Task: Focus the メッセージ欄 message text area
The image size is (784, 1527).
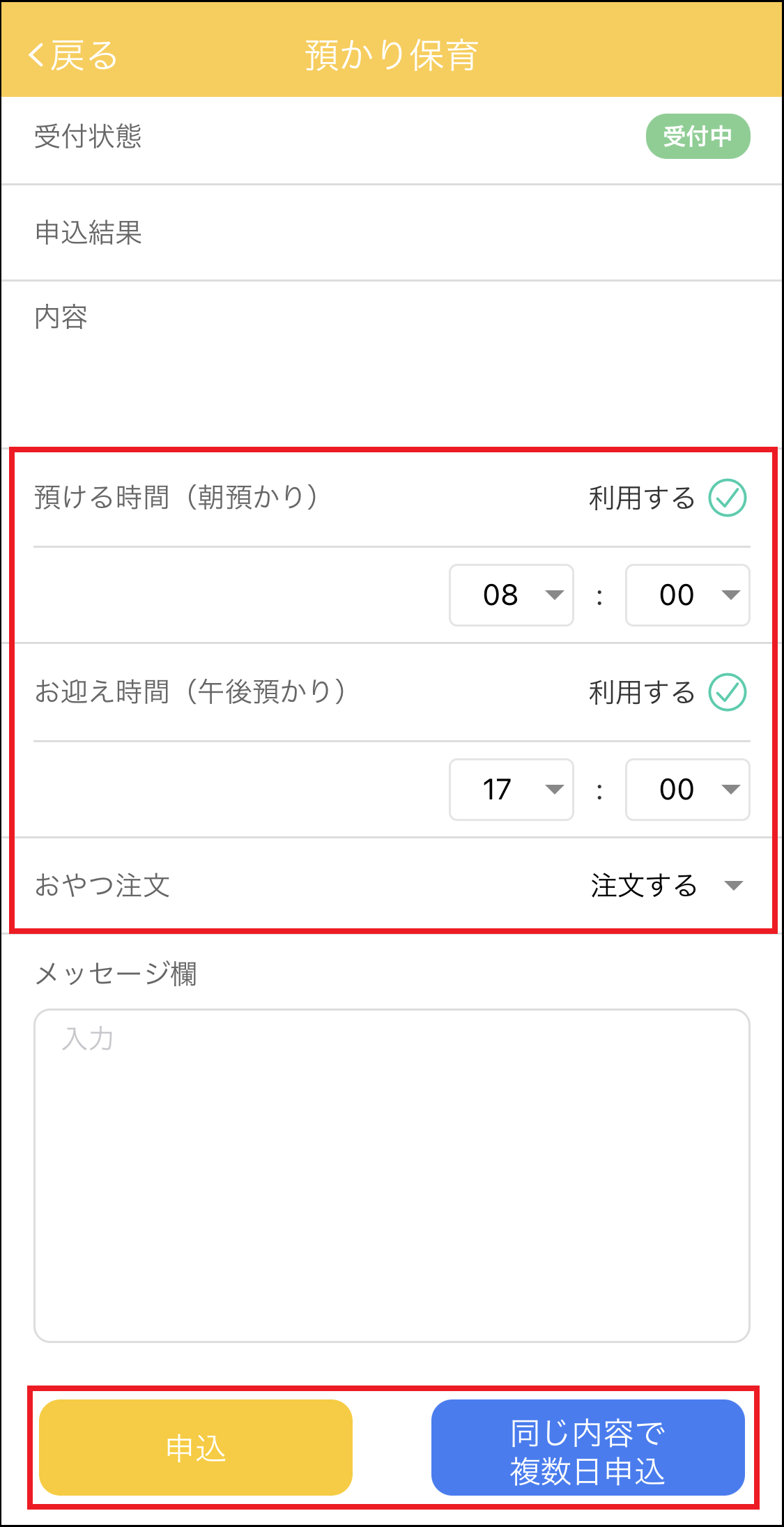Action: point(392,1175)
